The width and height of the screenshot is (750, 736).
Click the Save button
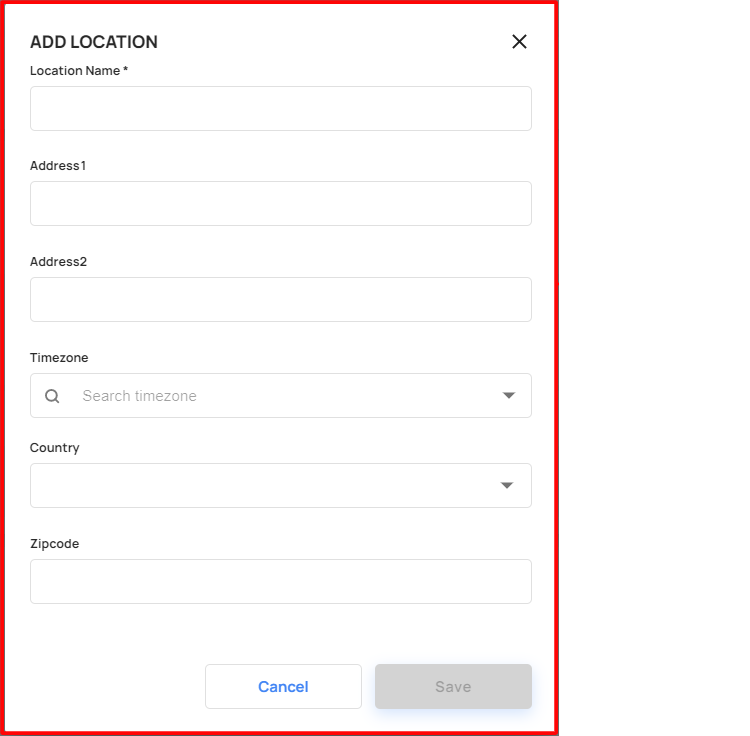point(453,686)
